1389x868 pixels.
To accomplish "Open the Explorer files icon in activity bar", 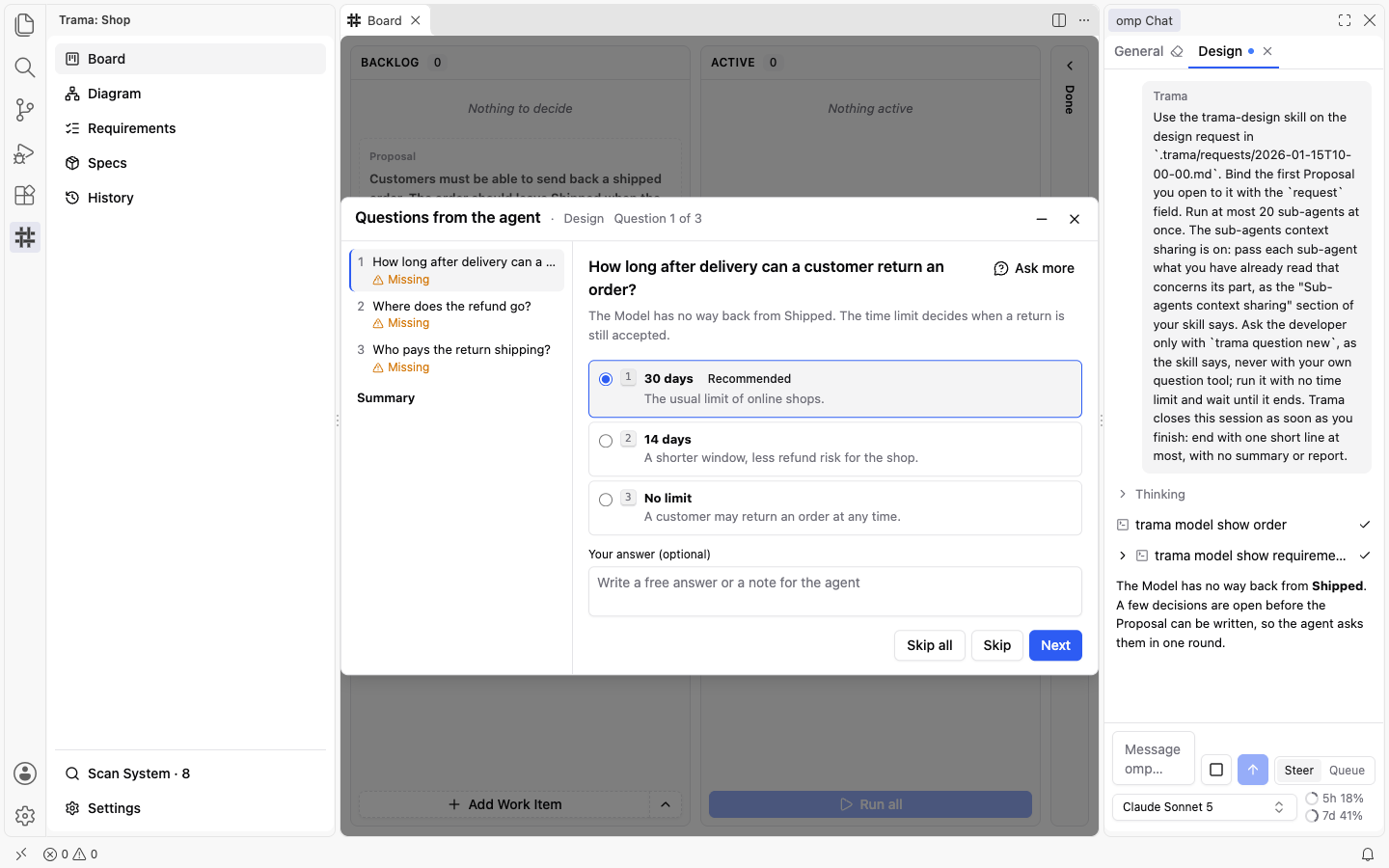I will coord(25,24).
